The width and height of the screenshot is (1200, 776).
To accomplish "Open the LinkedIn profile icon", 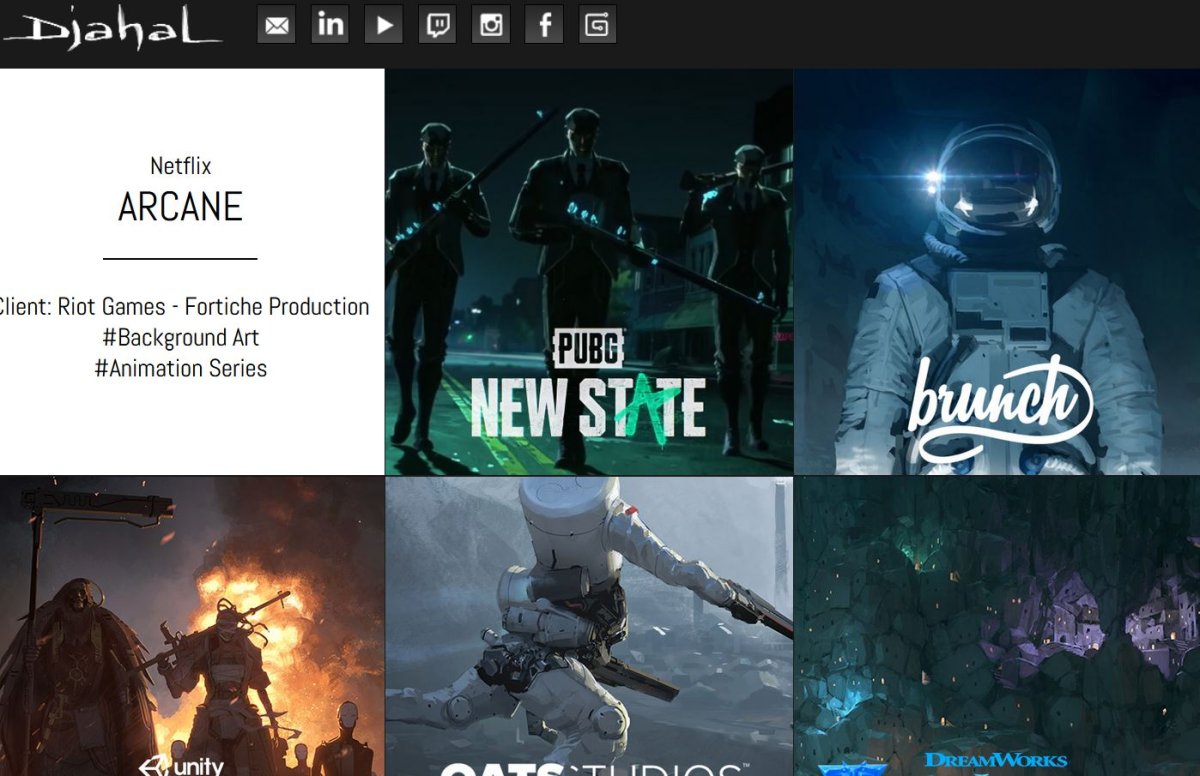I will pyautogui.click(x=330, y=25).
